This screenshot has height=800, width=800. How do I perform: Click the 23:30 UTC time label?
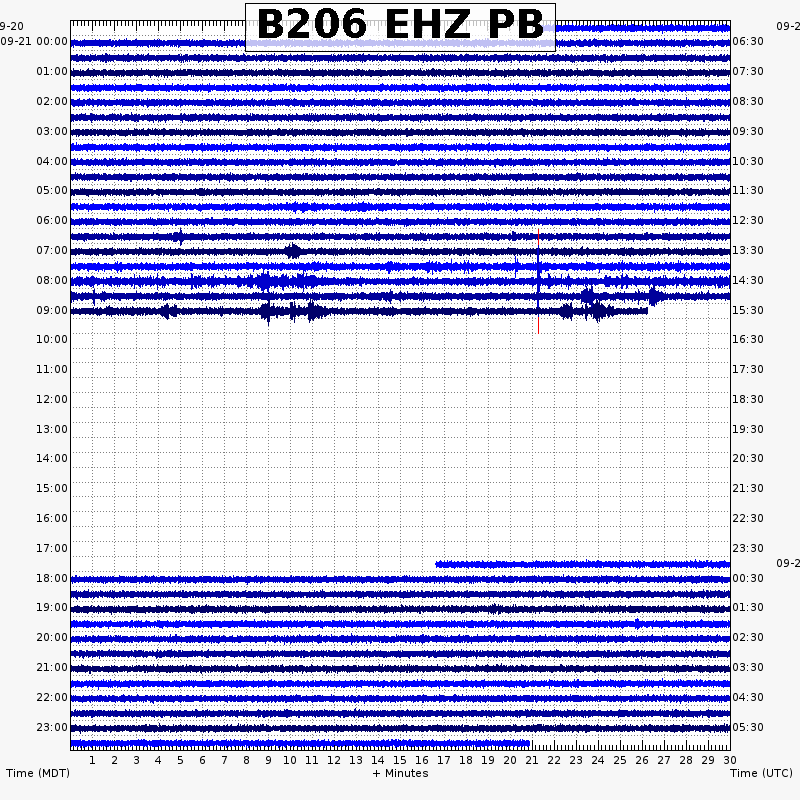pyautogui.click(x=748, y=548)
